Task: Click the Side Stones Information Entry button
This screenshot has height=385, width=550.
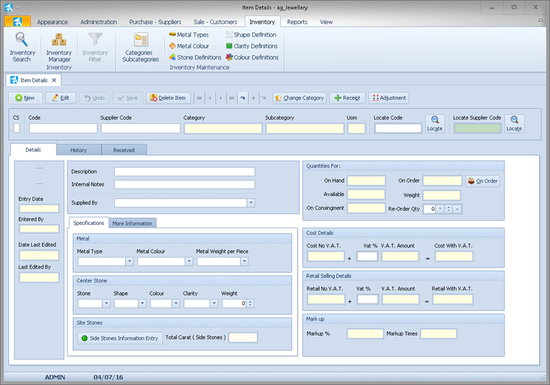Action: pos(120,338)
